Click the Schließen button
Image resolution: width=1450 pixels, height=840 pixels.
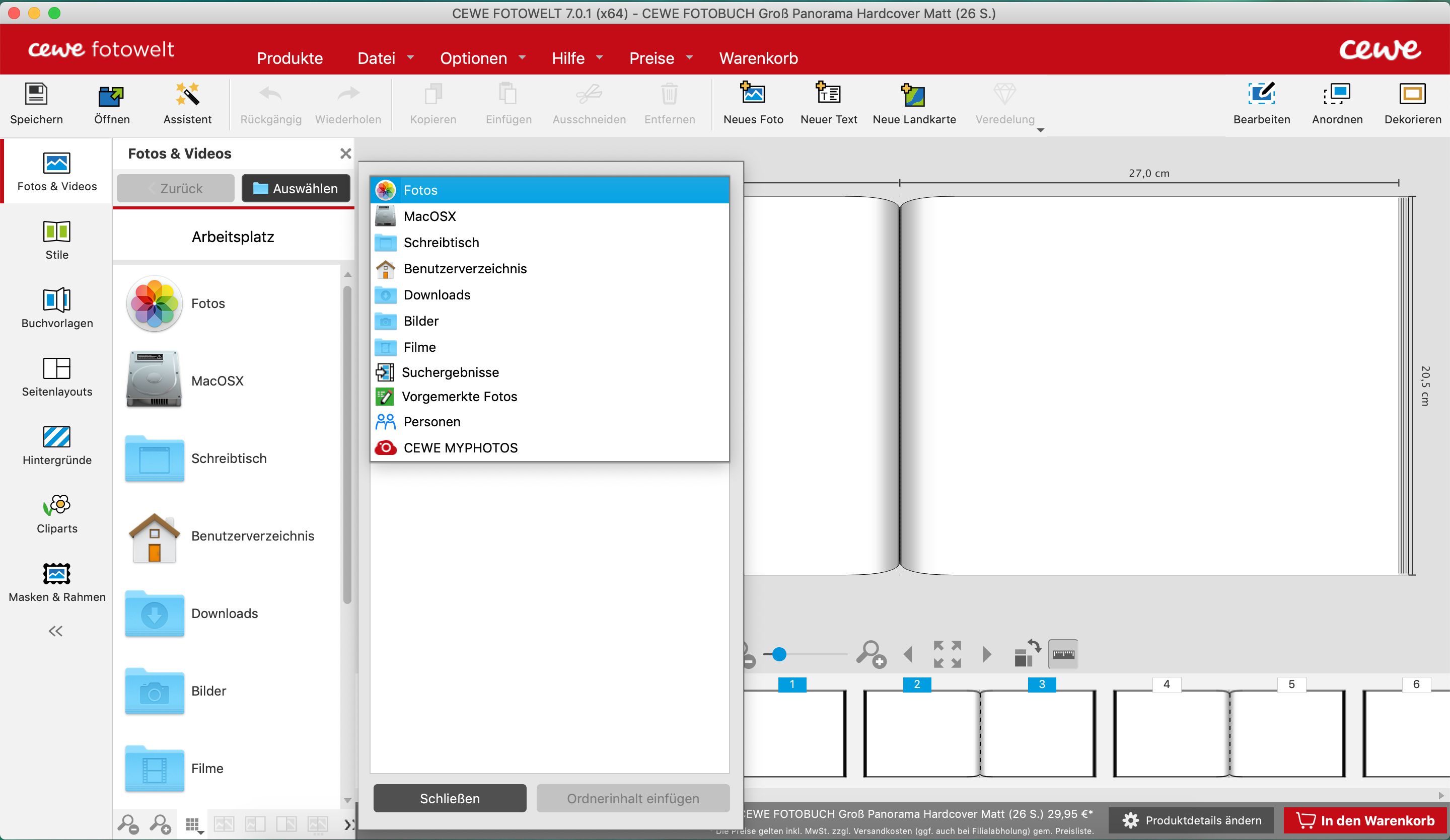pyautogui.click(x=450, y=798)
